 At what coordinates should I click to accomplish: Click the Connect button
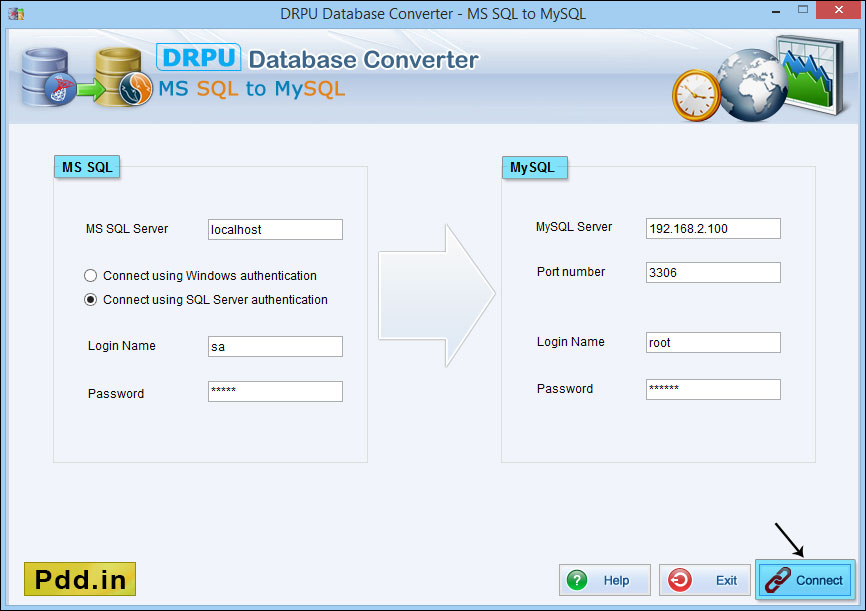click(x=805, y=580)
